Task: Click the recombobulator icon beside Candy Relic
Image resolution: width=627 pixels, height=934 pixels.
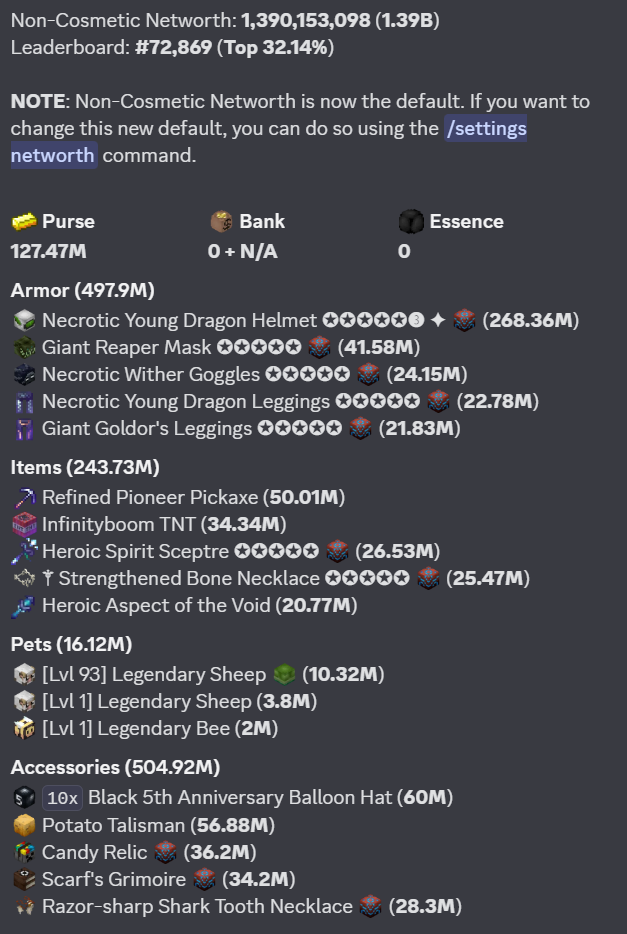Action: click(166, 852)
